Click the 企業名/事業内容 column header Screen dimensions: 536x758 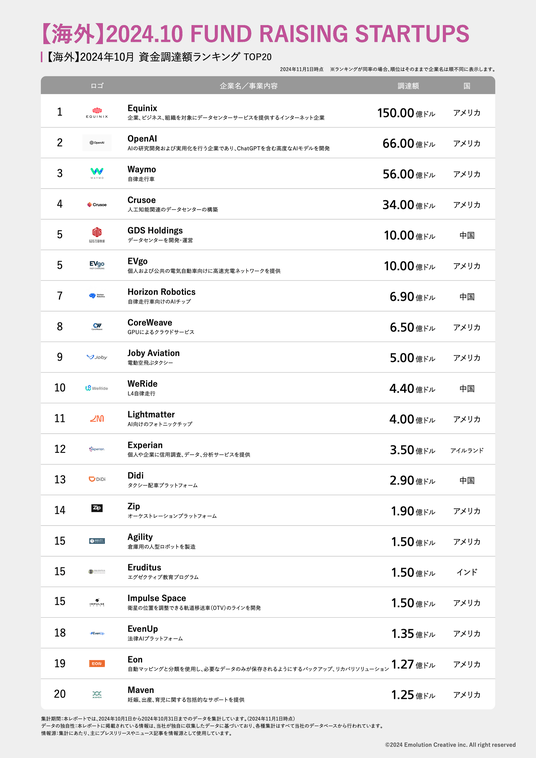coord(249,86)
